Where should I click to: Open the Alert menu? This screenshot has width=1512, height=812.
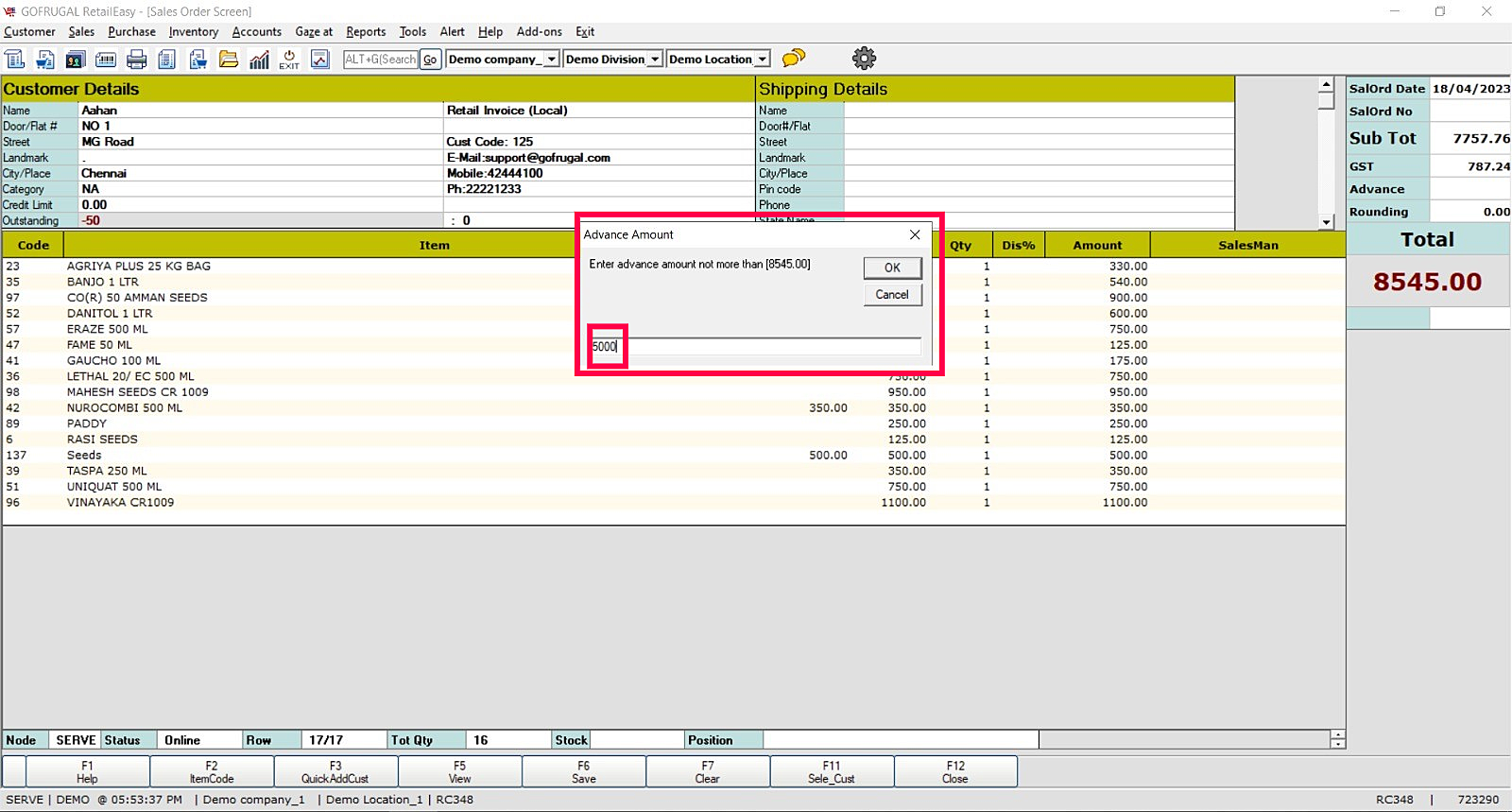(453, 31)
